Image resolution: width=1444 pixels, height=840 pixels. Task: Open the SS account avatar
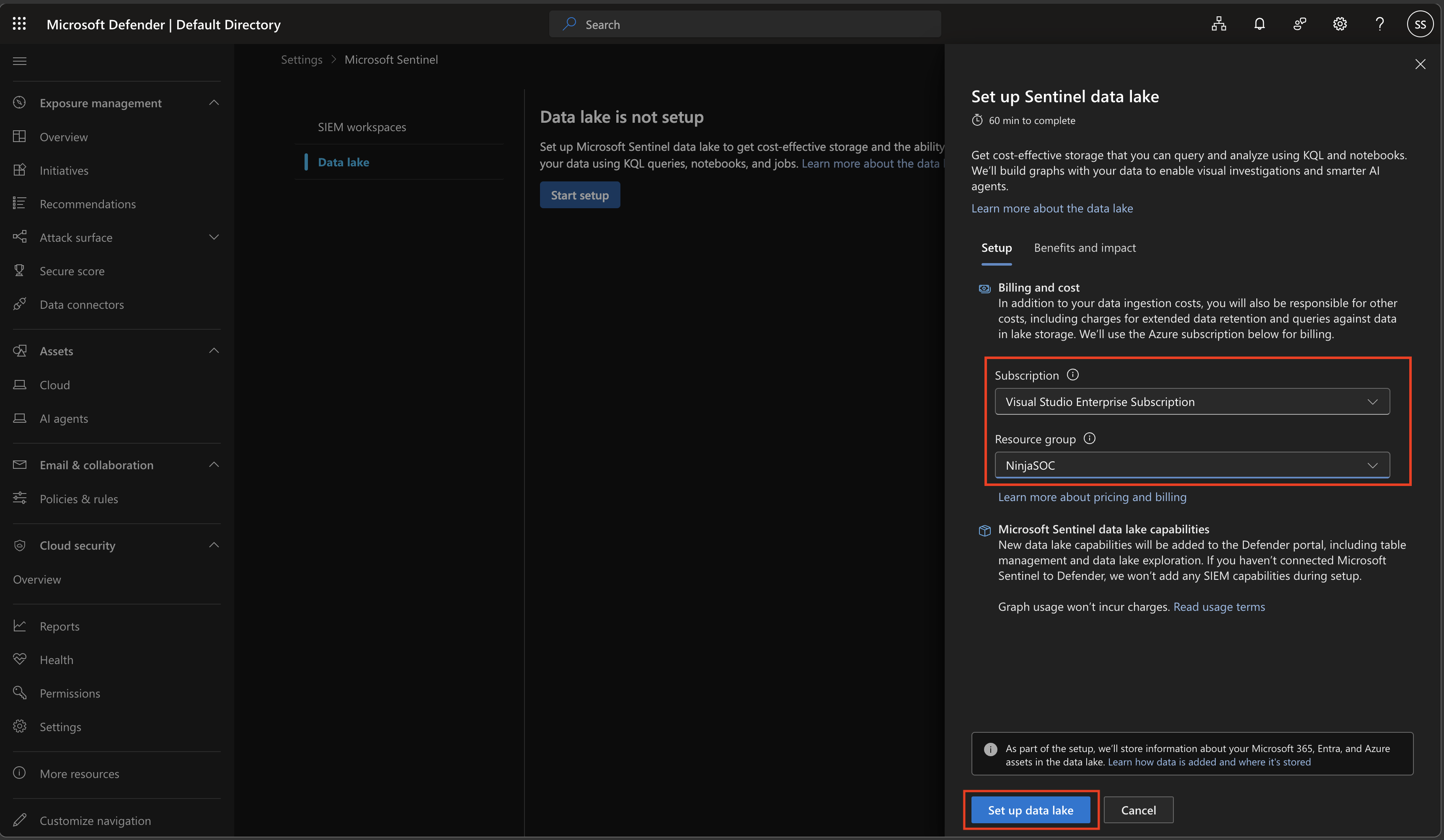1420,24
